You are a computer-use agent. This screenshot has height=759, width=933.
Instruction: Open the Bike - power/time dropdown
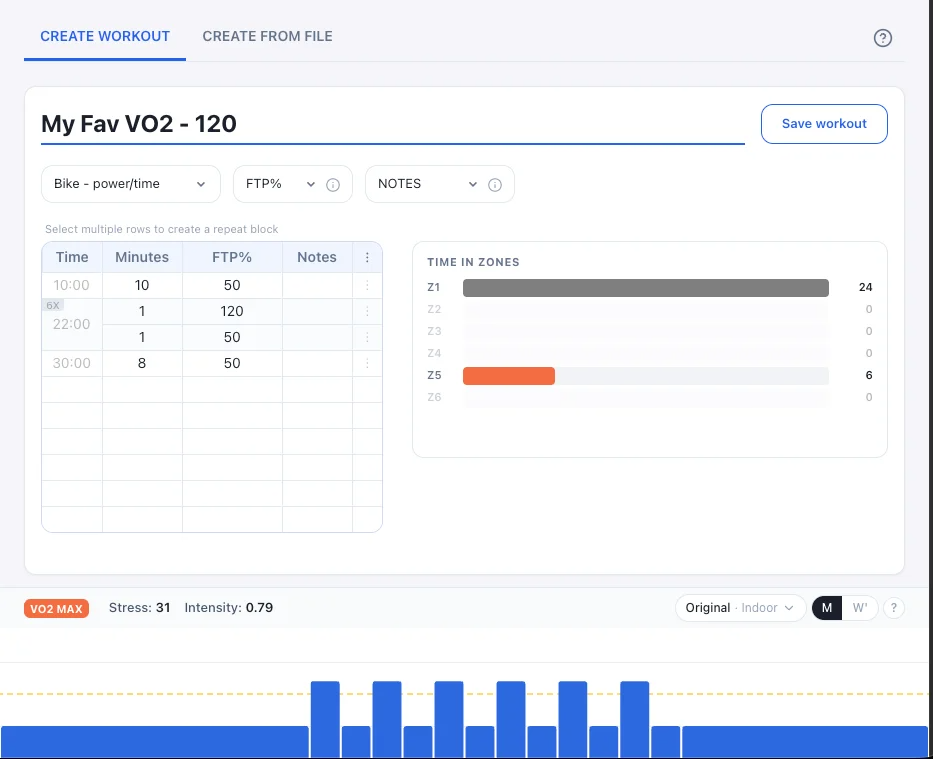click(x=130, y=183)
